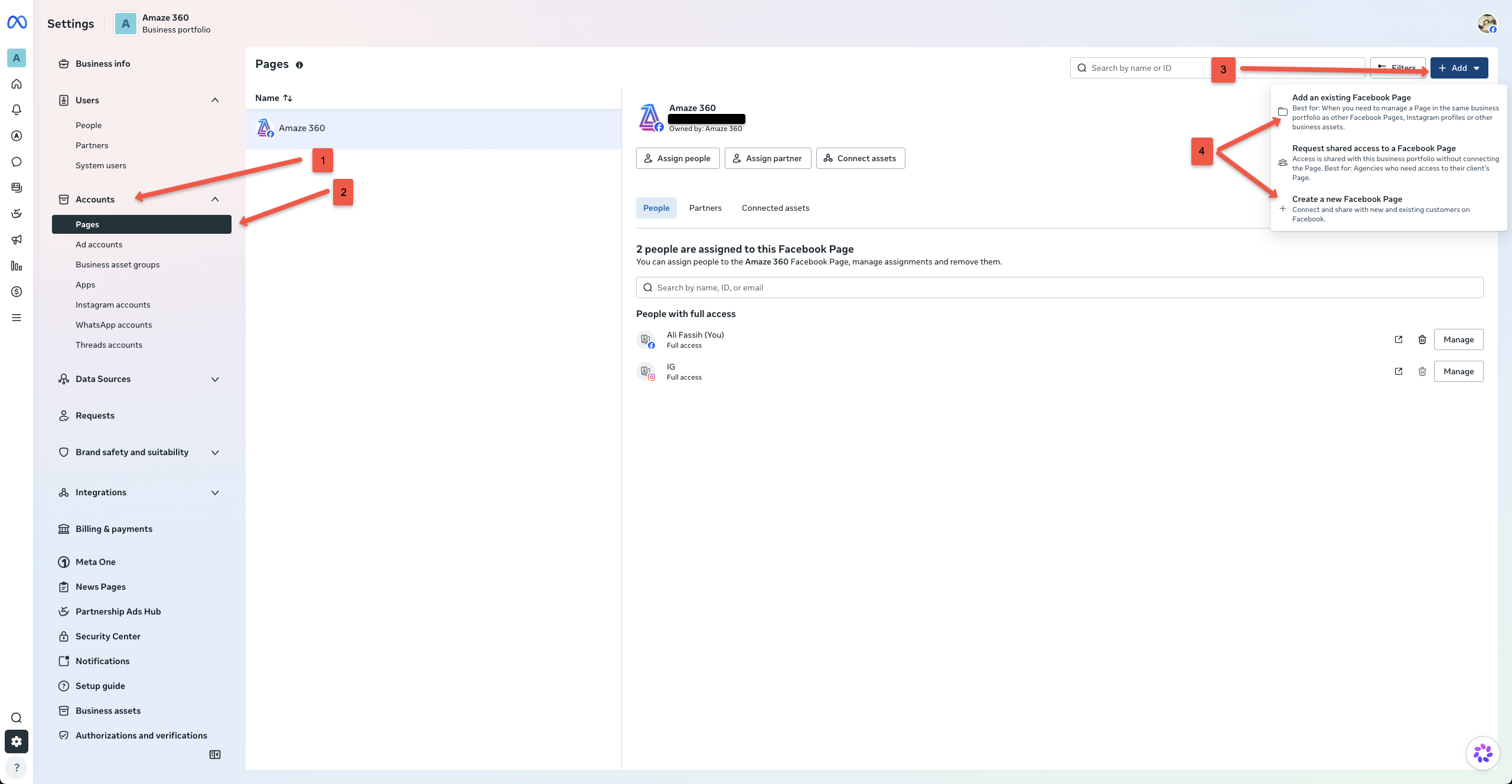Open notifications bell in the left rail
The image size is (1512, 784).
point(17,110)
